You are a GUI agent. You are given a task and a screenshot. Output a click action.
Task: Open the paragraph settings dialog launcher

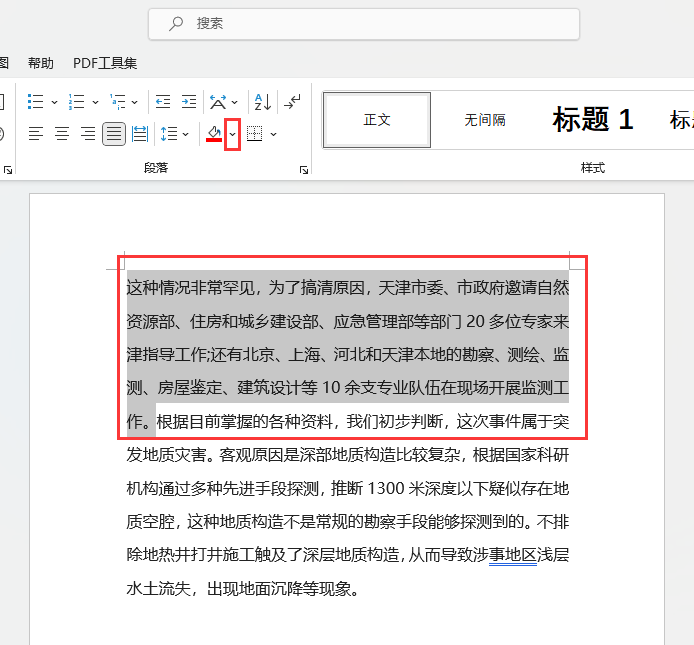pyautogui.click(x=304, y=170)
